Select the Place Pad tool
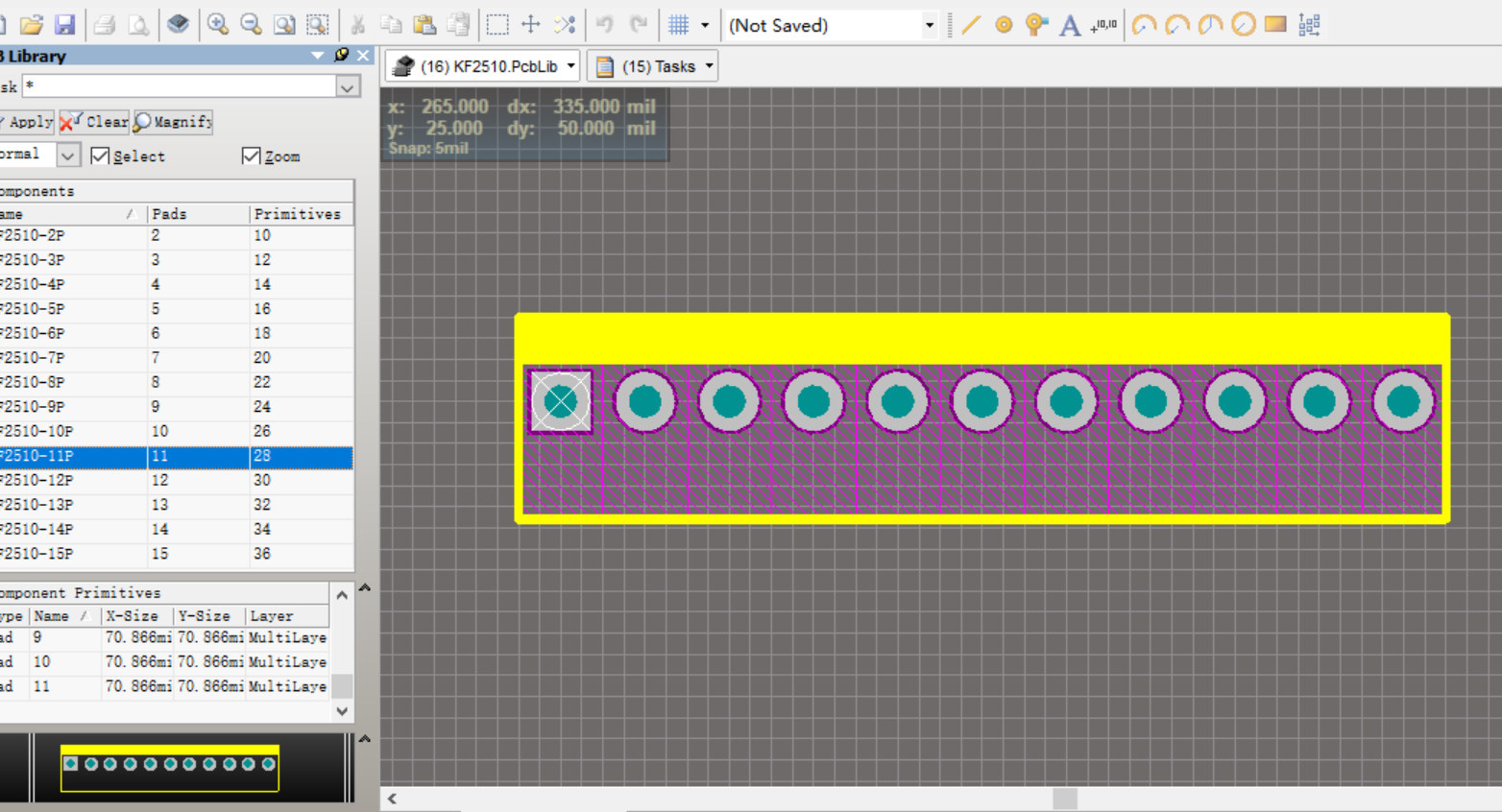This screenshot has height=812, width=1502. [x=1004, y=25]
